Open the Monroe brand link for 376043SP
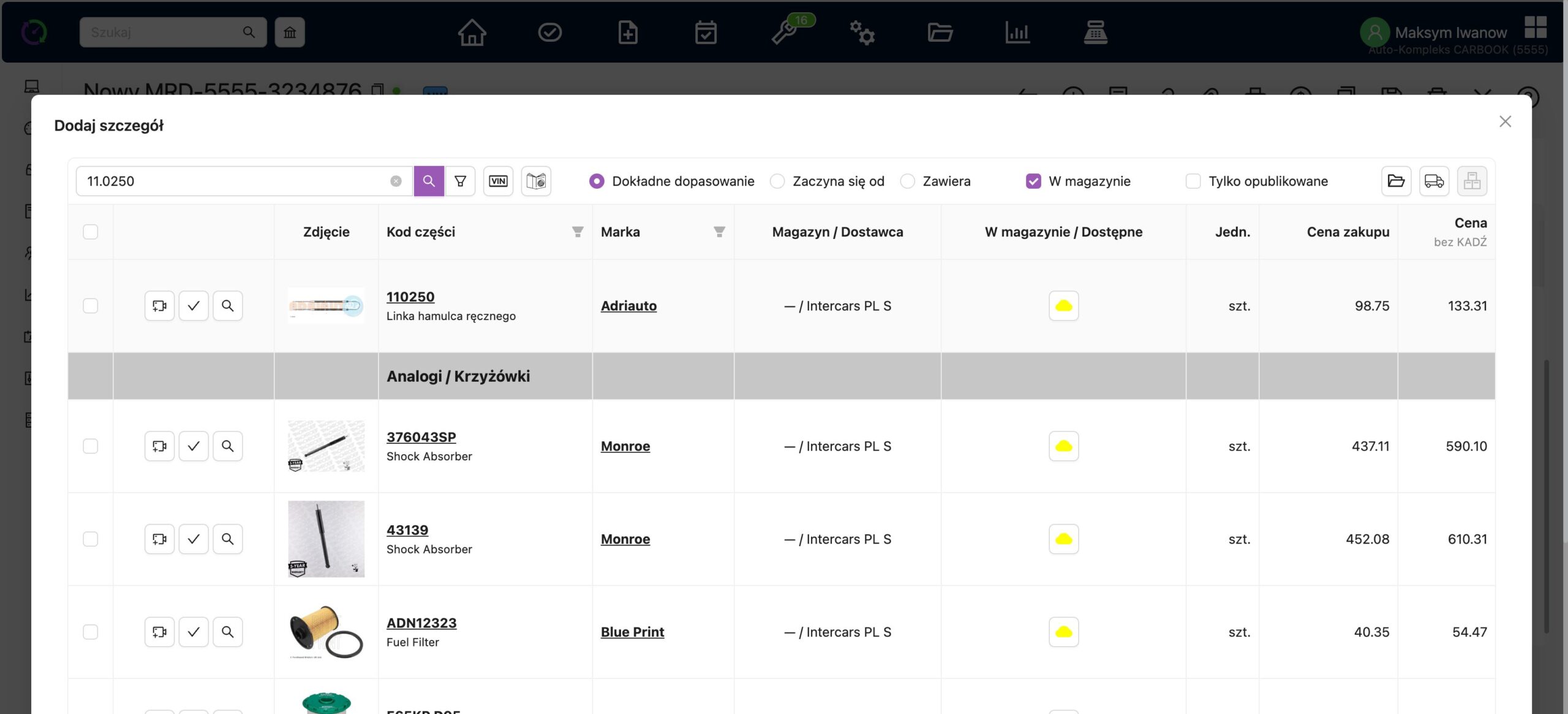 [x=625, y=446]
